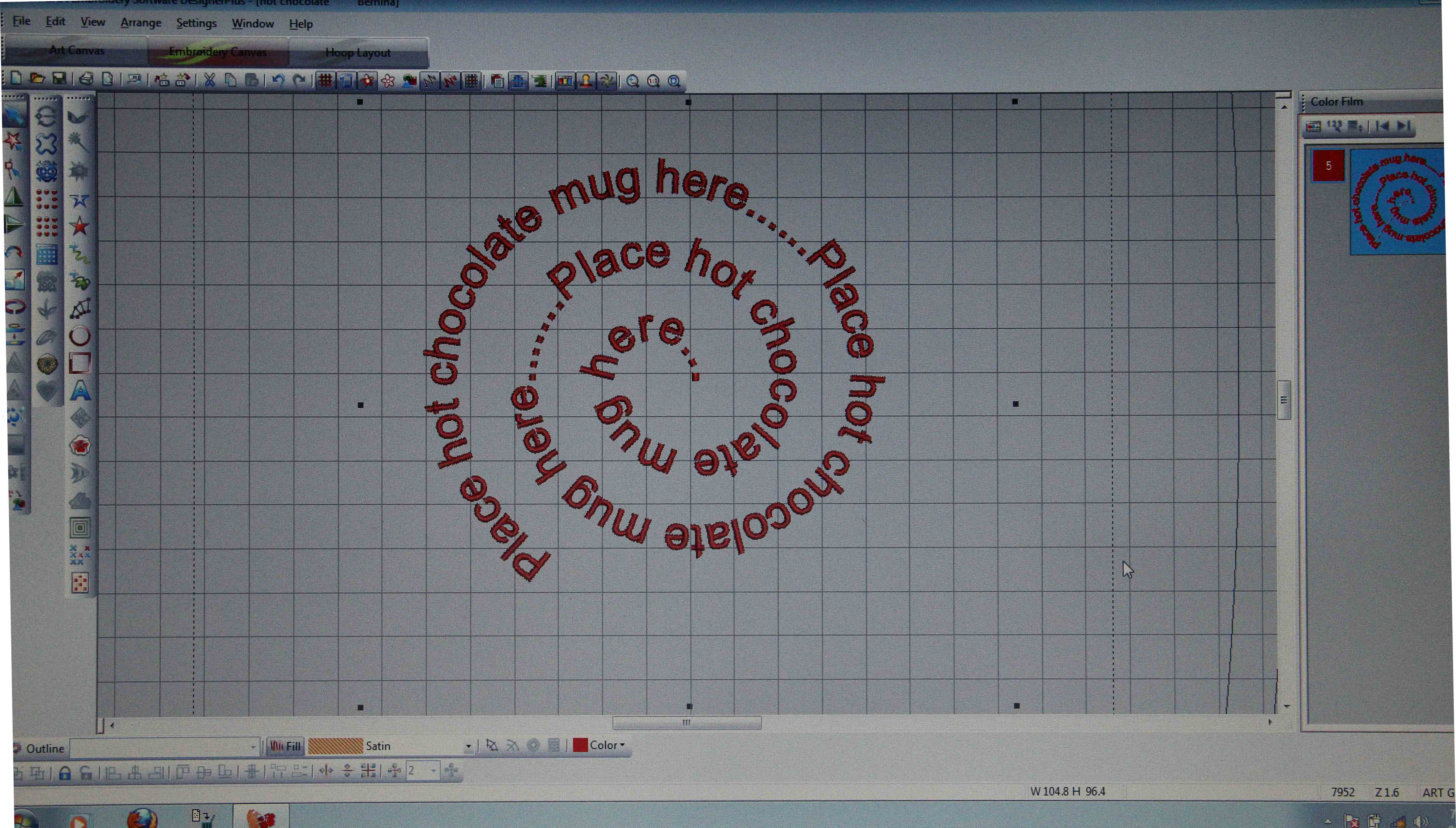This screenshot has width=1456, height=828.
Task: Open the Satin fill type dropdown
Action: point(468,746)
